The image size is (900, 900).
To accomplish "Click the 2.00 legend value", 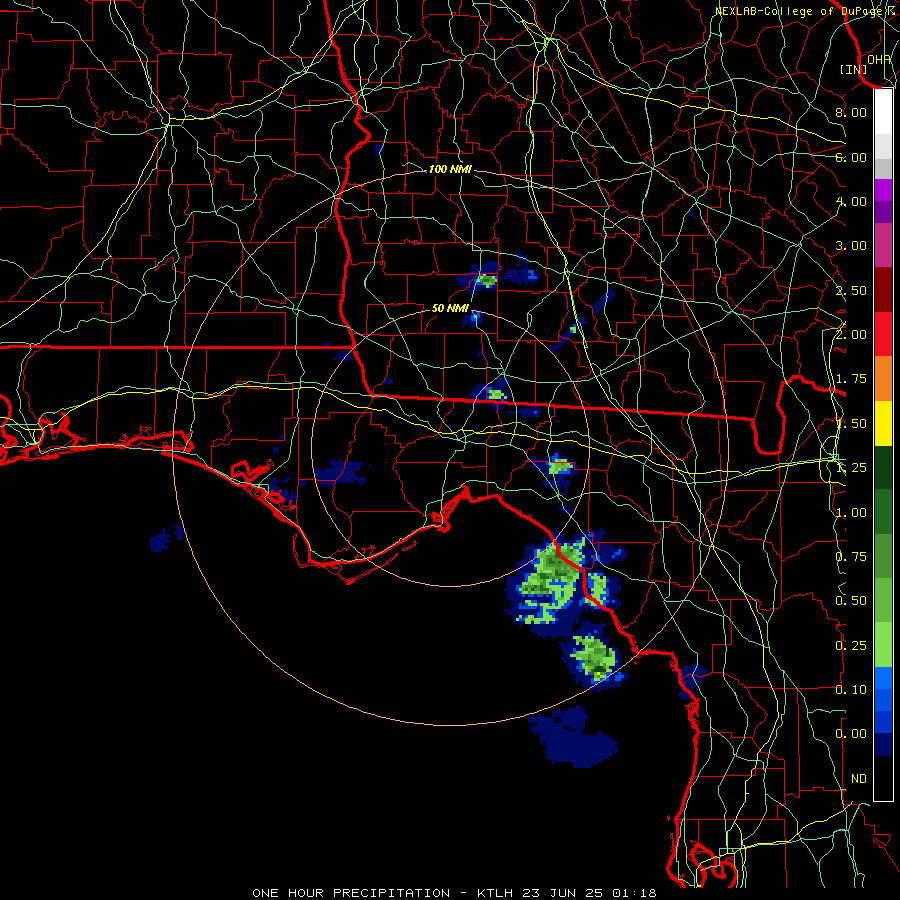I will pyautogui.click(x=851, y=335).
